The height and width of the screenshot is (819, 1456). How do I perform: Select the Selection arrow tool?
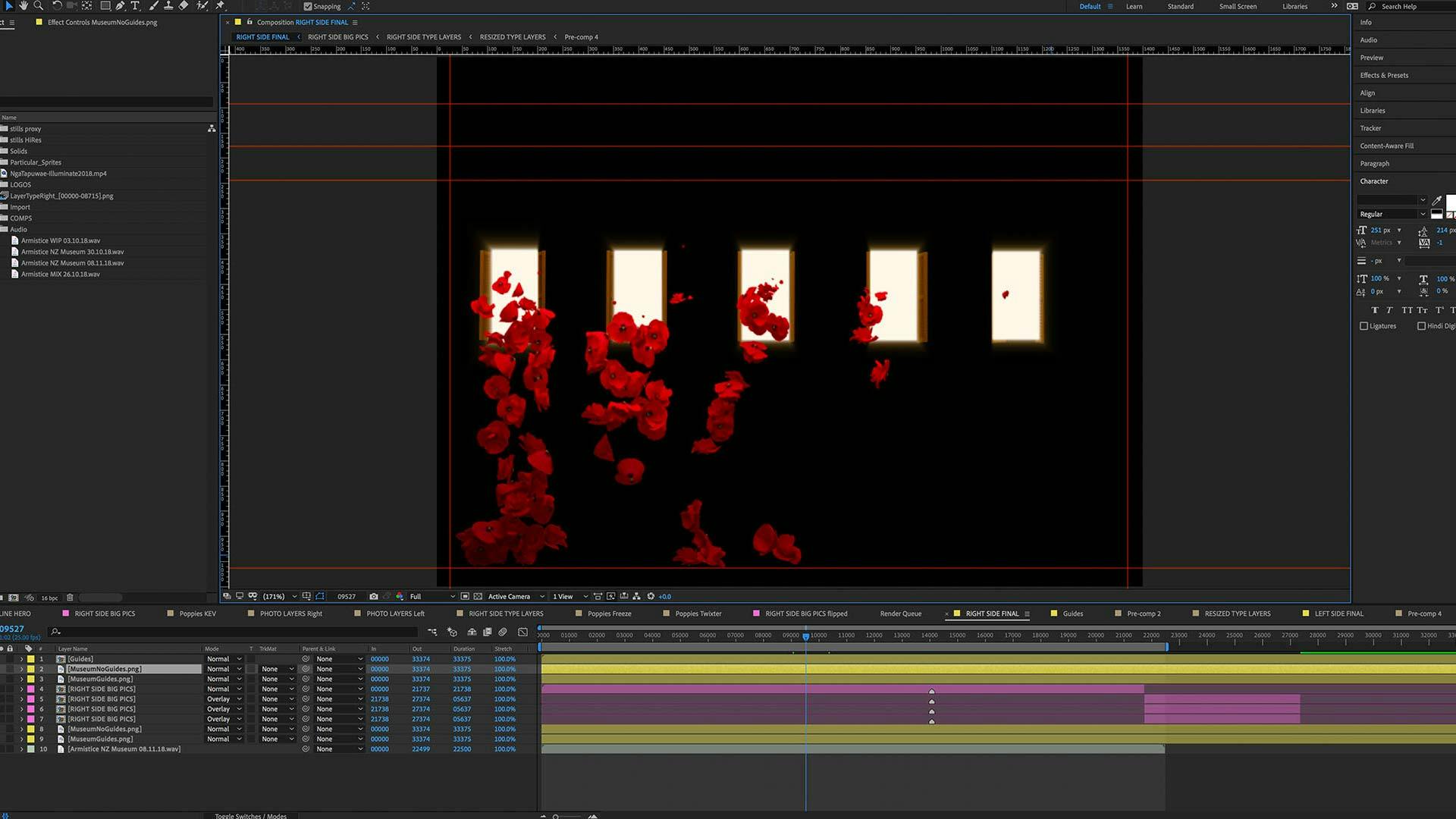(x=8, y=6)
